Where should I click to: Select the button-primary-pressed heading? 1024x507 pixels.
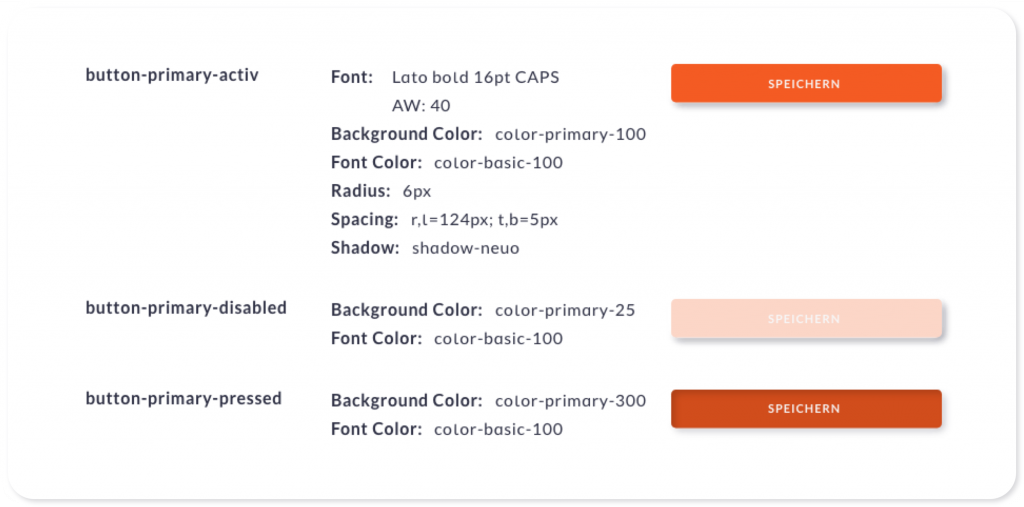coord(183,399)
